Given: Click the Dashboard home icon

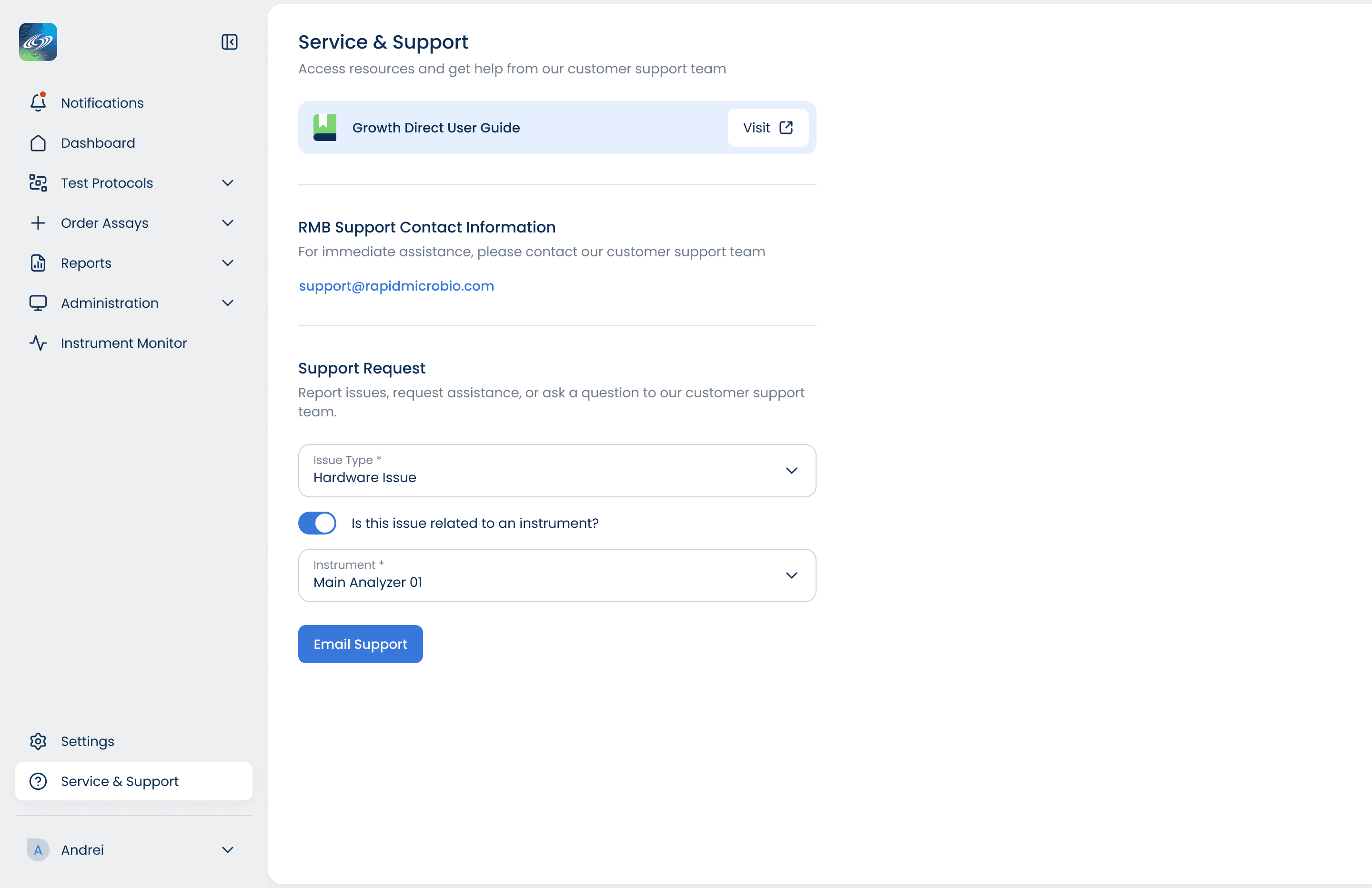Looking at the screenshot, I should point(38,143).
